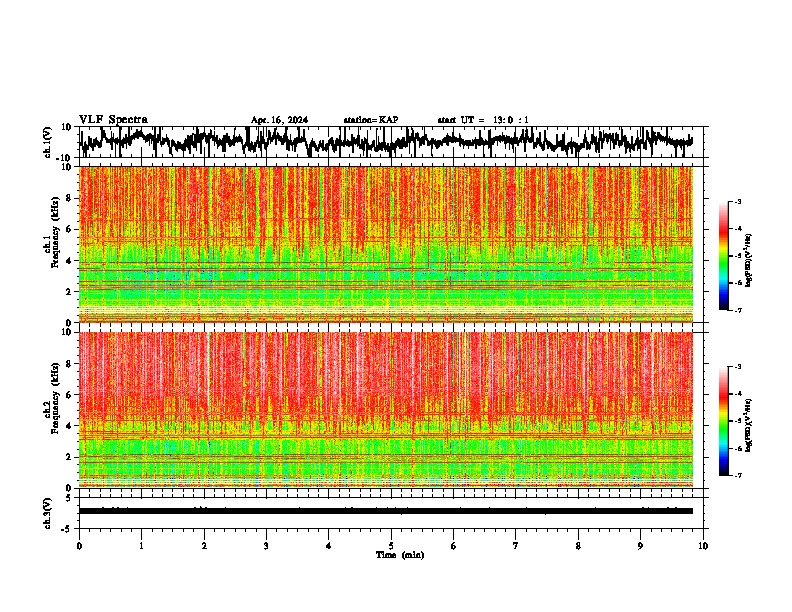Click time axis tick label "1"
This screenshot has height=612, width=792.
point(141,546)
